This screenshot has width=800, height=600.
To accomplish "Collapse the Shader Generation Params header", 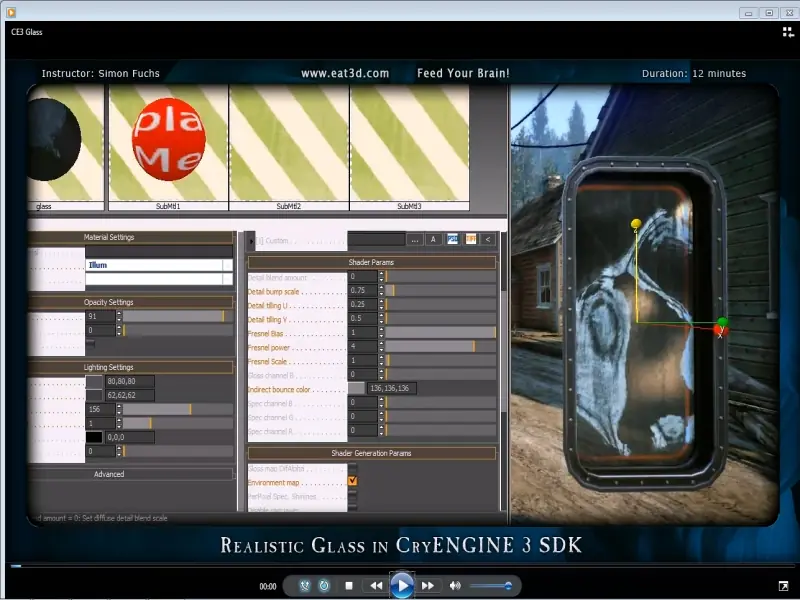I will [x=371, y=453].
